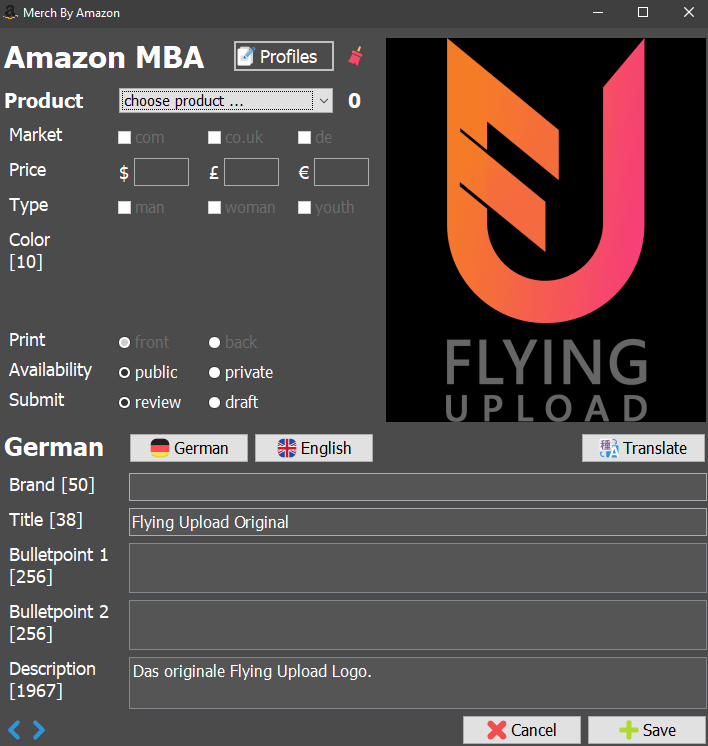The width and height of the screenshot is (708, 746).
Task: Close the Merch By Amazon window
Action: click(x=688, y=12)
